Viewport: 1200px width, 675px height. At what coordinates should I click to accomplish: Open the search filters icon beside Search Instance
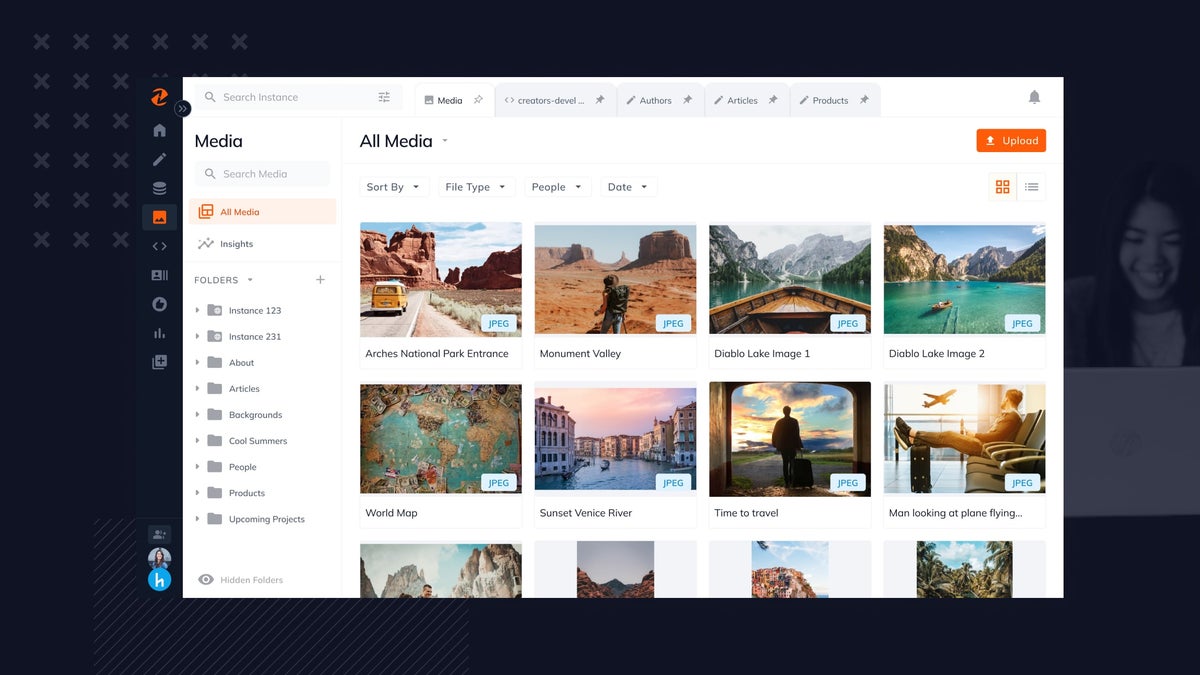[383, 96]
